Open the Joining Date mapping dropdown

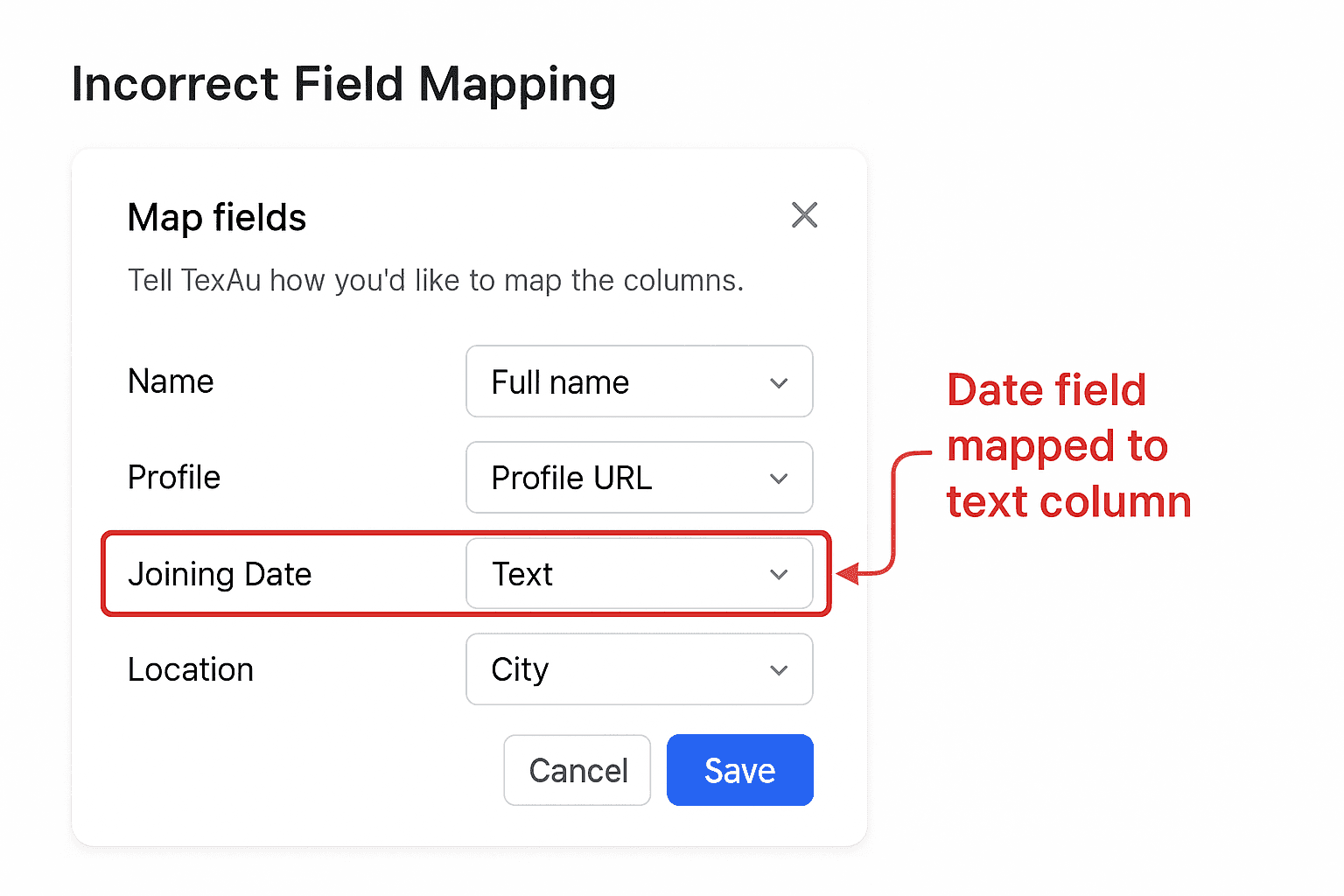point(639,574)
